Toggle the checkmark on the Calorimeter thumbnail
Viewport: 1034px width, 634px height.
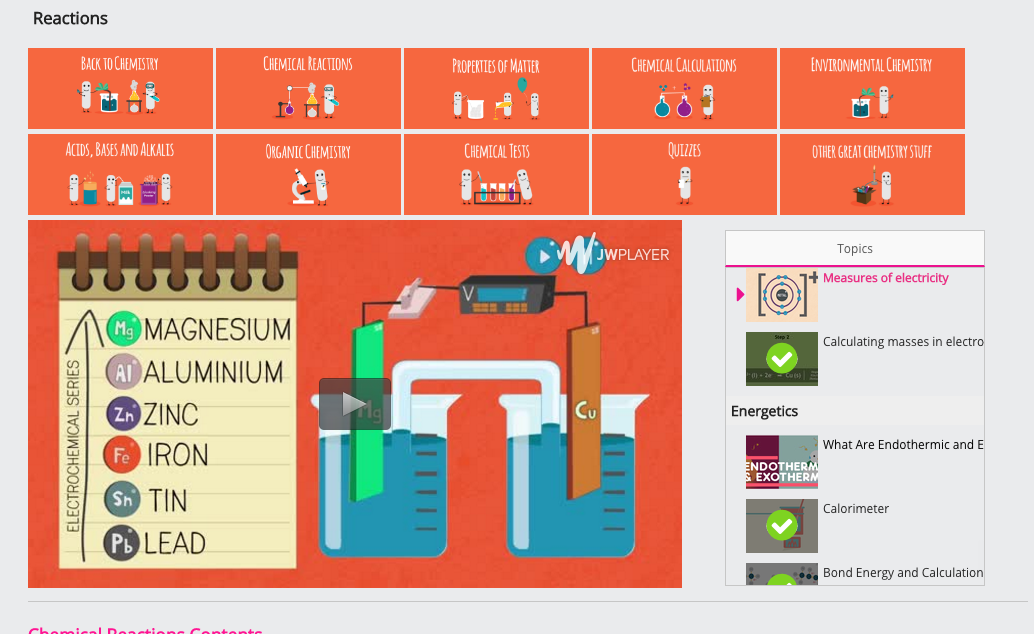point(781,525)
